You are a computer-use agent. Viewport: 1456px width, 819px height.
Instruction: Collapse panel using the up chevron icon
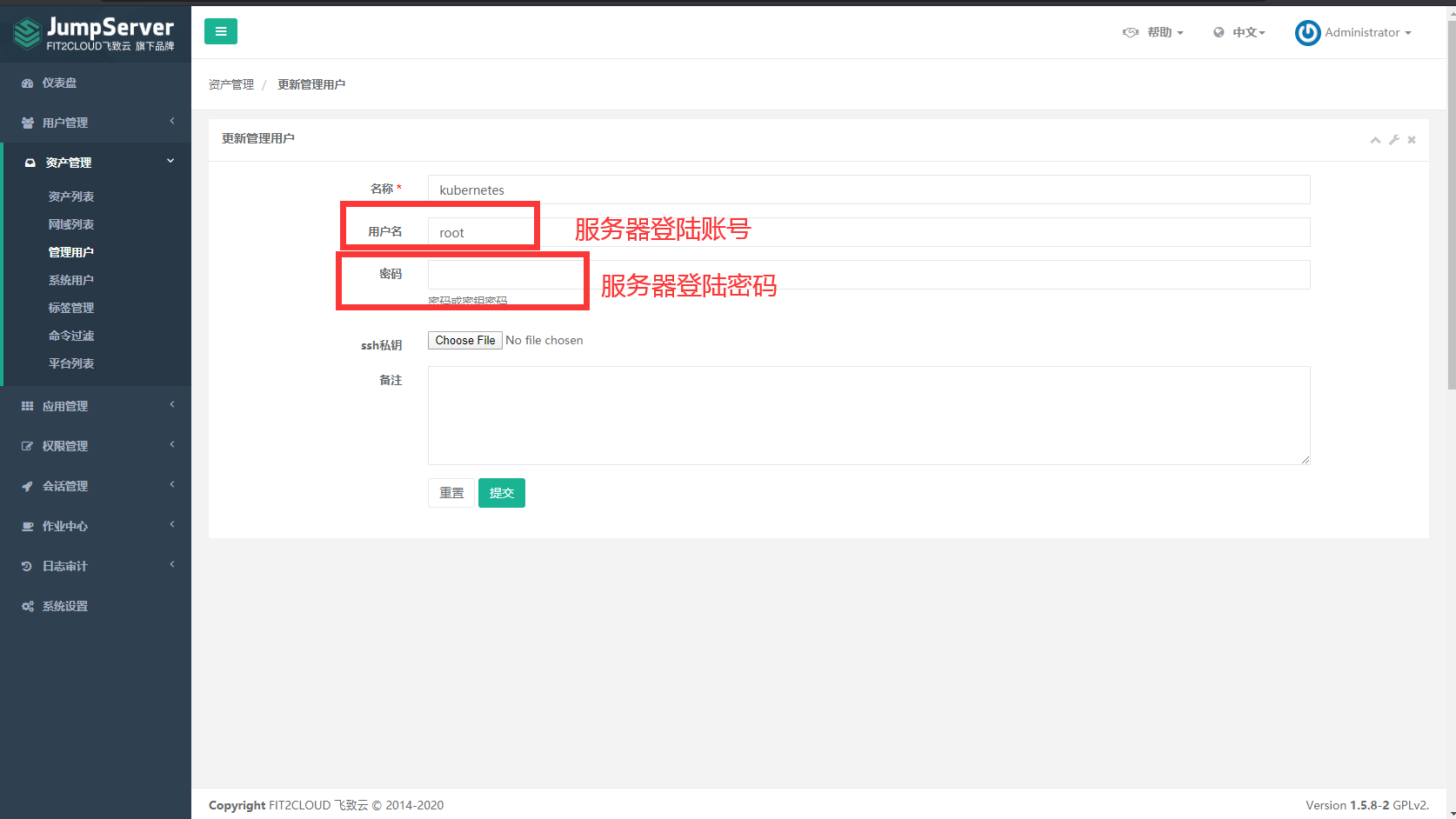[x=1375, y=140]
